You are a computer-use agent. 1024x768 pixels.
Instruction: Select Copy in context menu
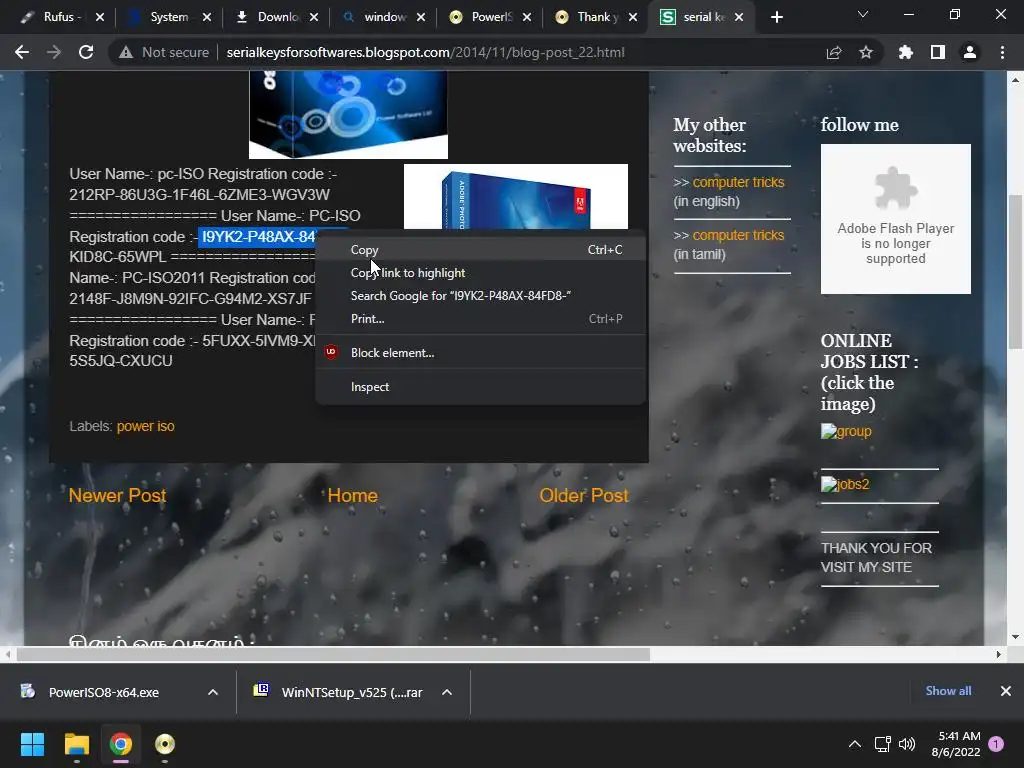[481, 249]
